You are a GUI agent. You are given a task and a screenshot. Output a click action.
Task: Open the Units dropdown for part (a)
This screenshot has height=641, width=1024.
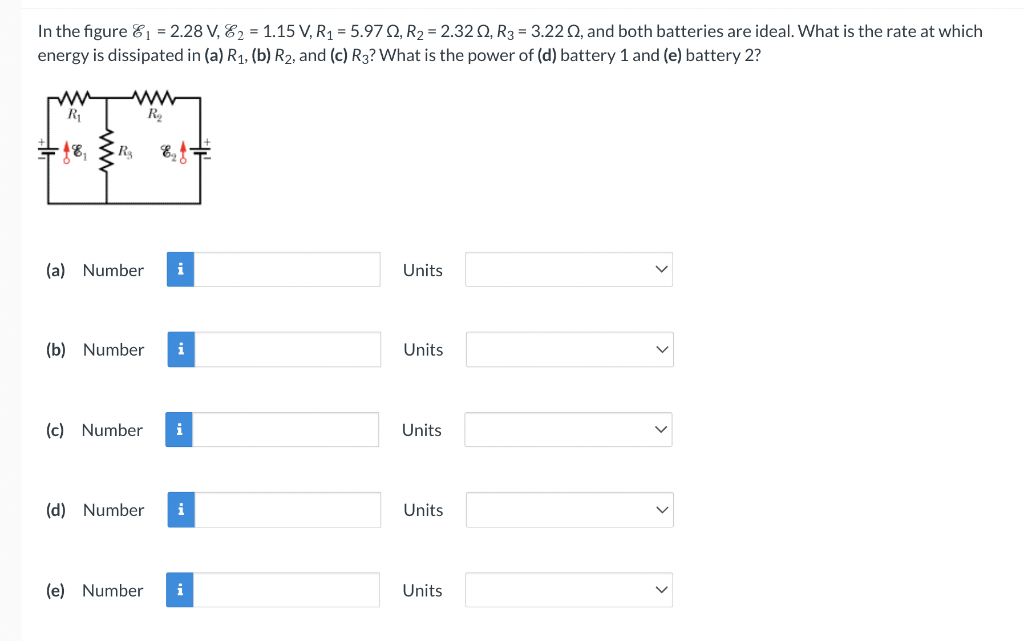569,269
